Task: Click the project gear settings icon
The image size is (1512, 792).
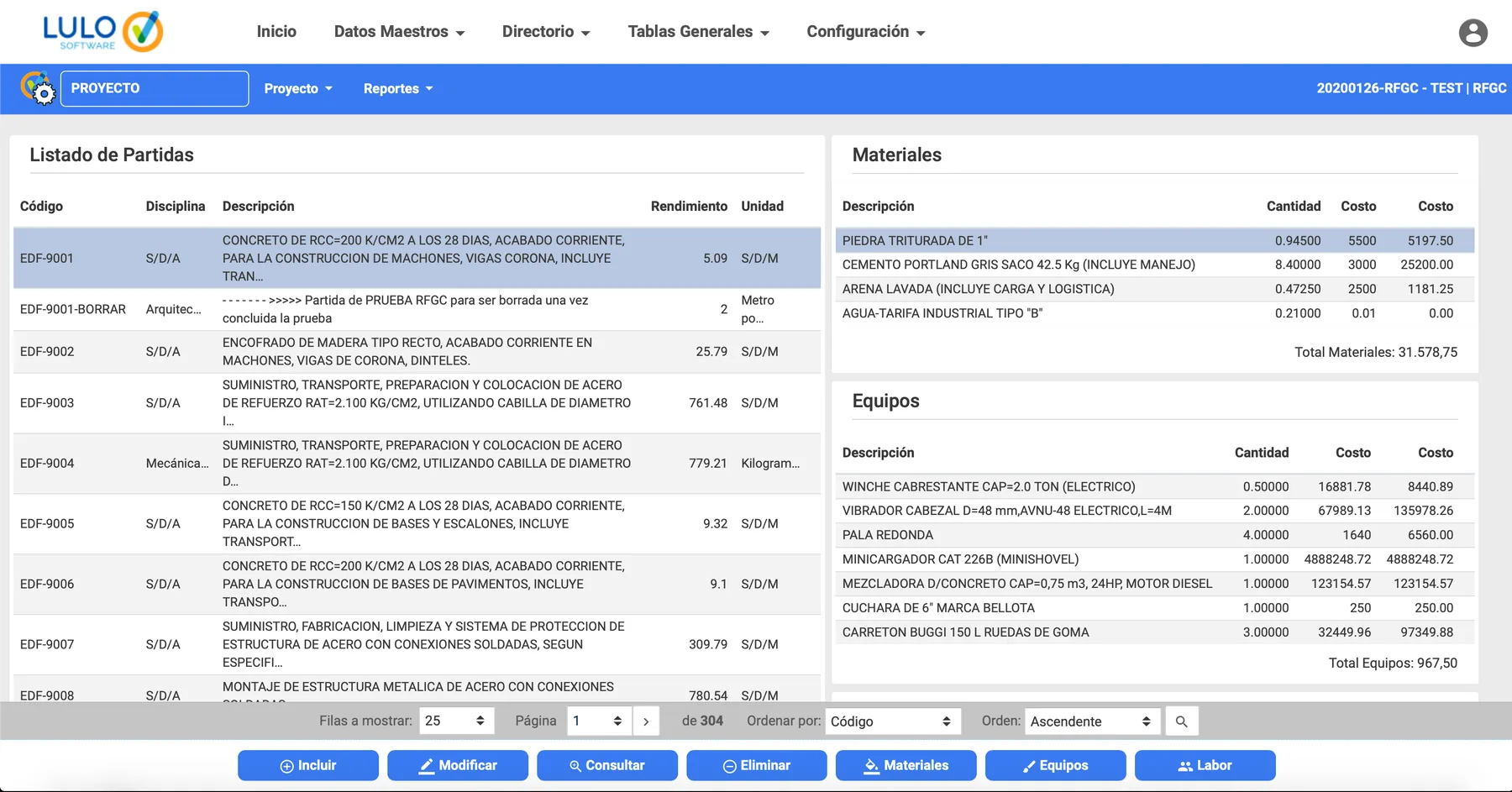Action: 38,88
